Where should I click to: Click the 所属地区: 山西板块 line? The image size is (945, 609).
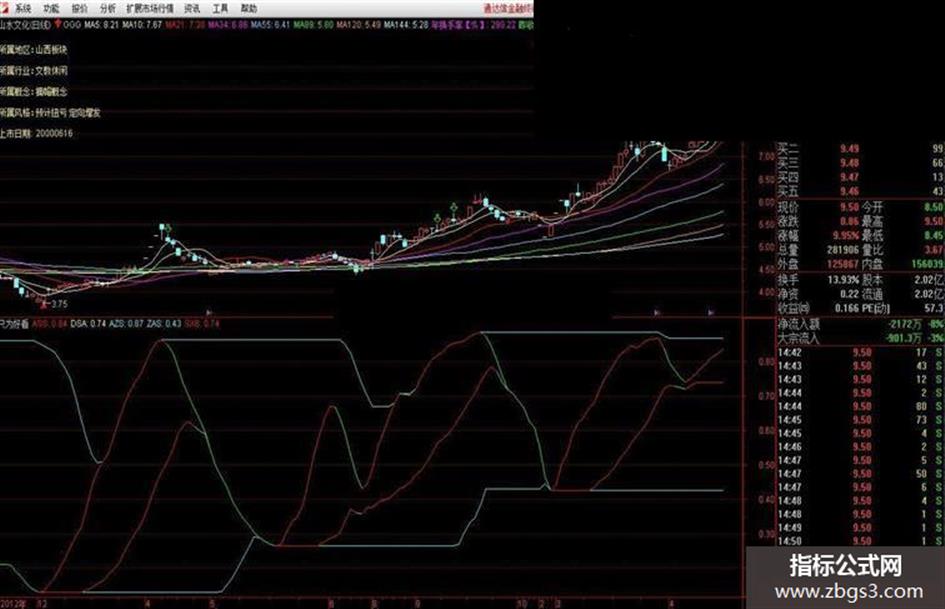click(34, 49)
